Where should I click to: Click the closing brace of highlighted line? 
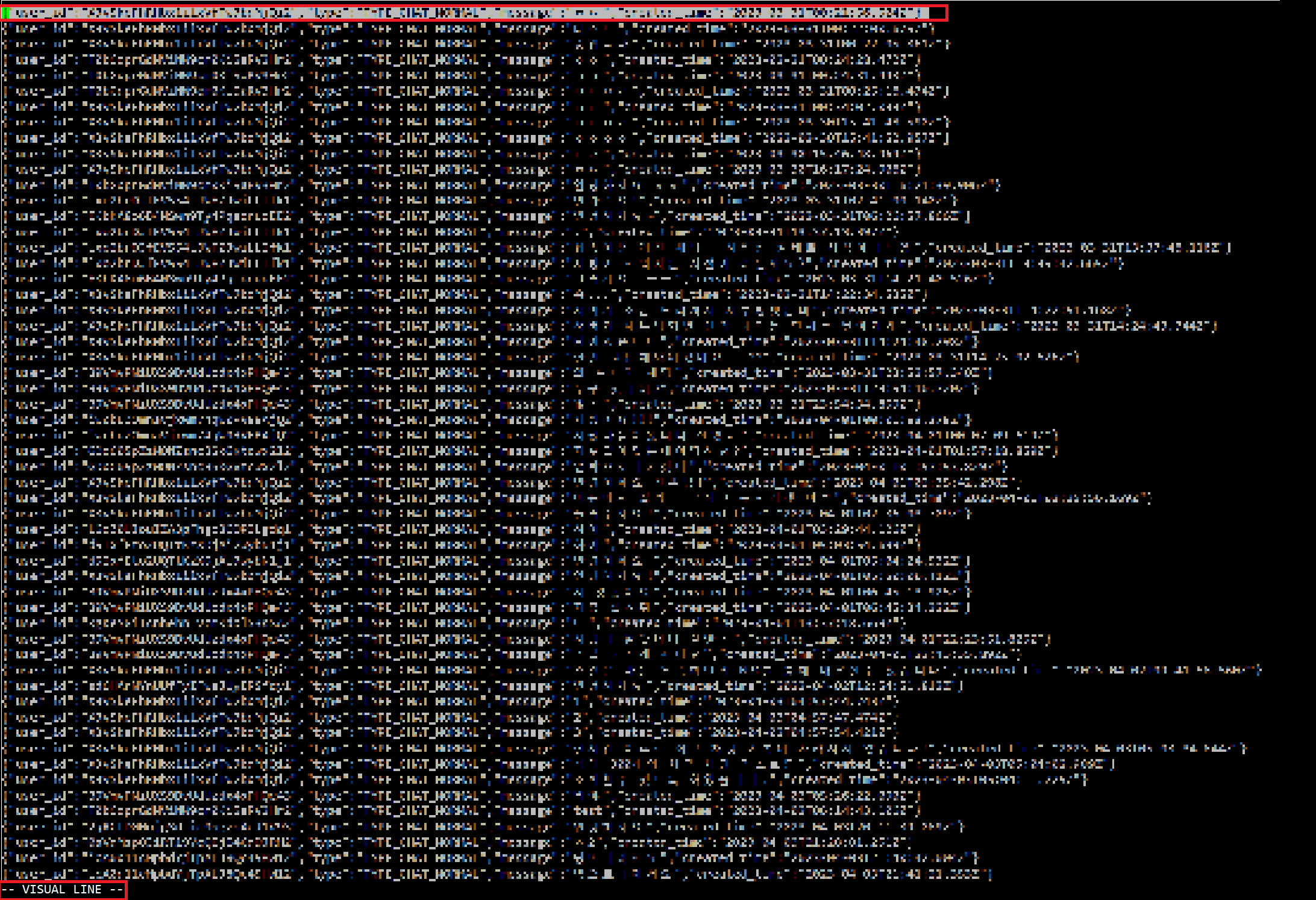tap(918, 13)
